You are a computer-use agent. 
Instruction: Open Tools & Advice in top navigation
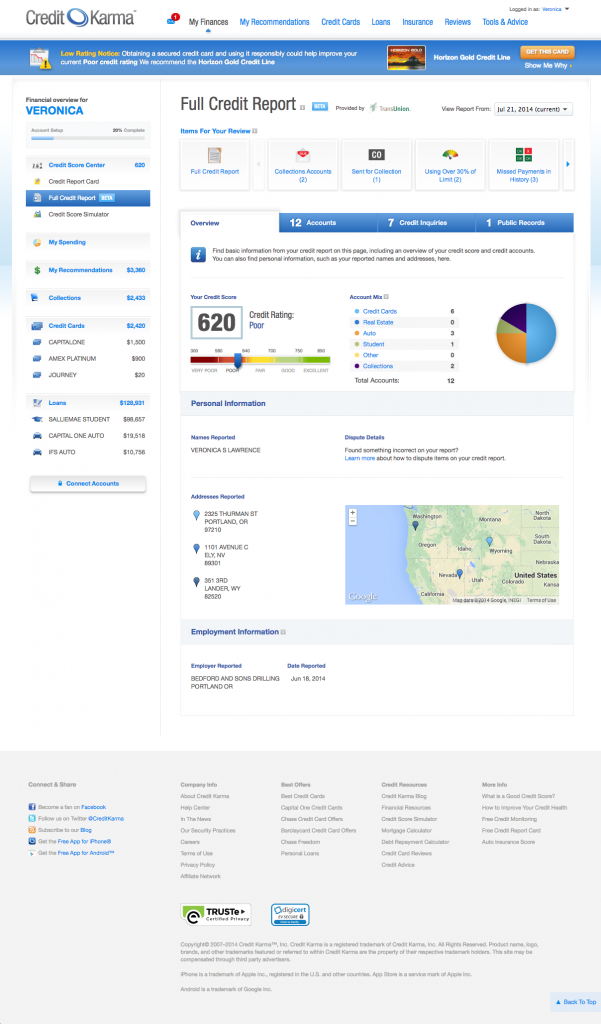pyautogui.click(x=505, y=22)
